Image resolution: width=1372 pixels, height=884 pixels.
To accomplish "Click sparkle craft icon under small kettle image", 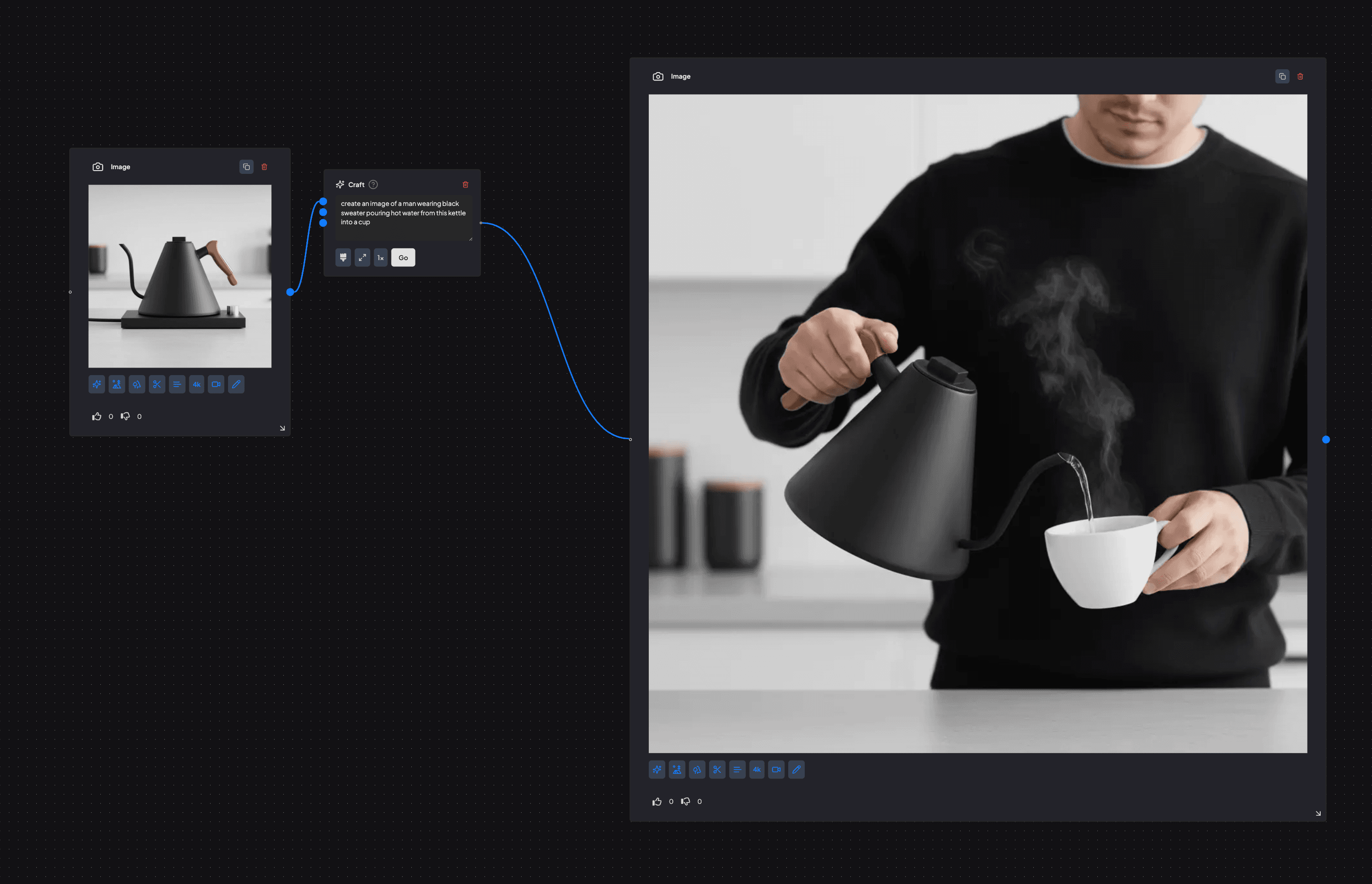I will tap(97, 385).
